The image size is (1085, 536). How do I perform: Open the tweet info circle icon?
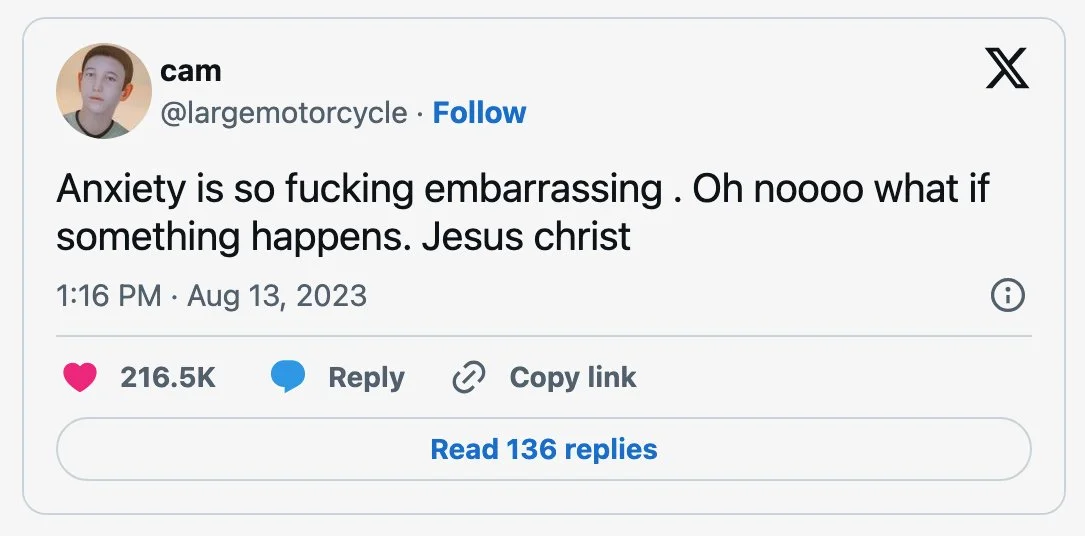(x=1007, y=296)
